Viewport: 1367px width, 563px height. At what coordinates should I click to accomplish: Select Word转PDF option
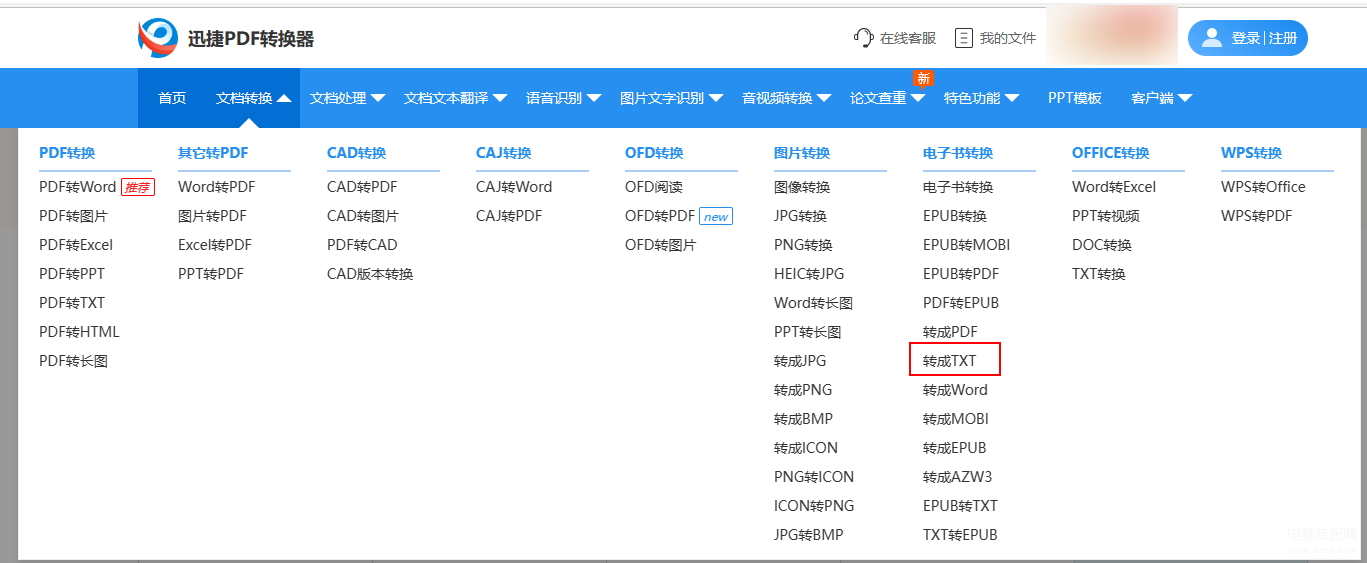(x=217, y=187)
